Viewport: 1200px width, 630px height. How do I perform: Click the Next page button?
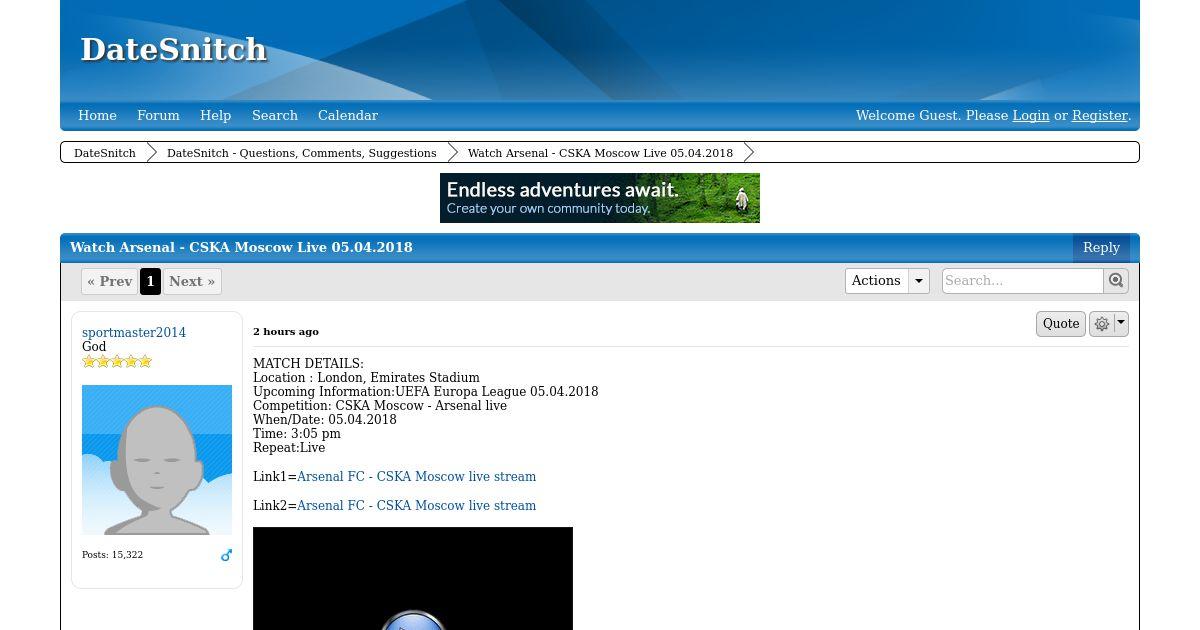[x=192, y=282]
